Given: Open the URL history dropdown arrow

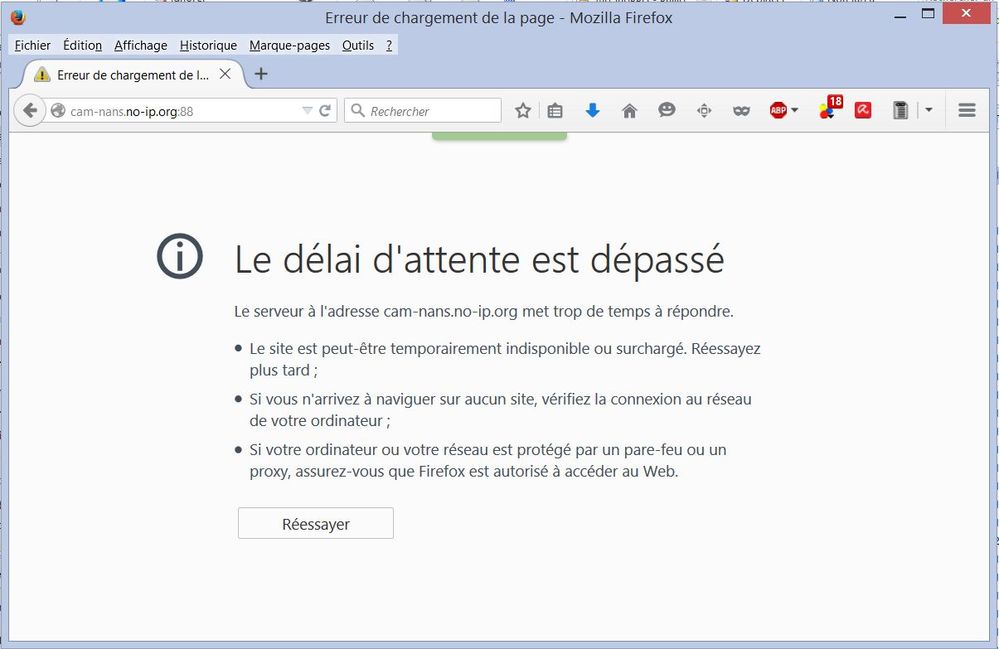Looking at the screenshot, I should (307, 111).
